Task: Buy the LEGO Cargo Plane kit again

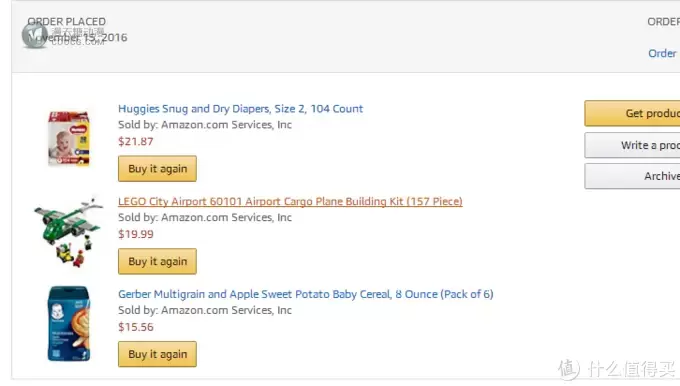Action: [157, 262]
